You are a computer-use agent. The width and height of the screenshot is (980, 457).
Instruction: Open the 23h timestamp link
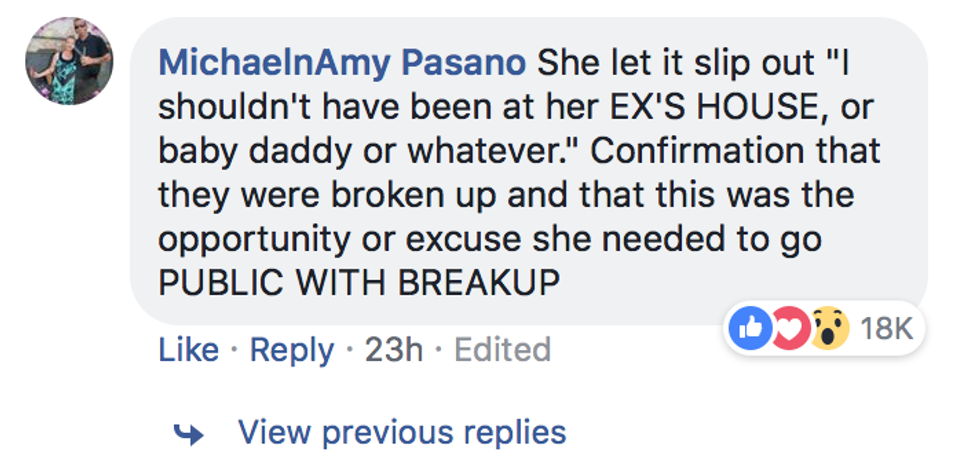pos(393,349)
